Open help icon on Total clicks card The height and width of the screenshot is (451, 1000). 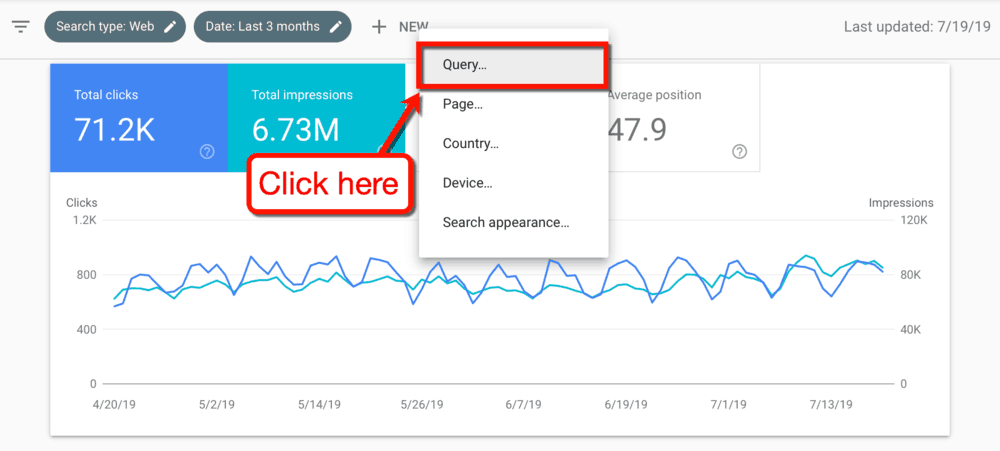pos(207,152)
